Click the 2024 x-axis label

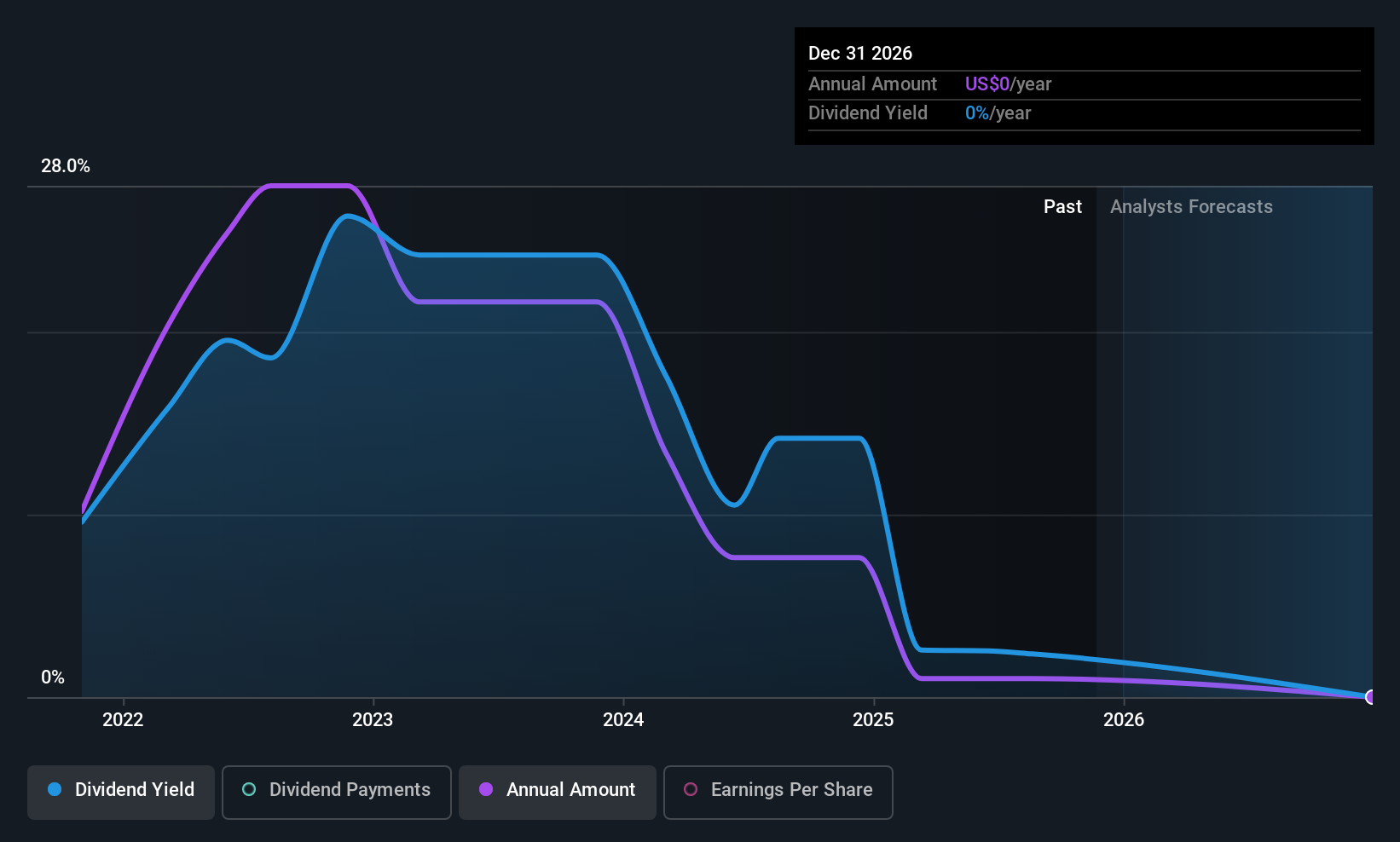623,719
